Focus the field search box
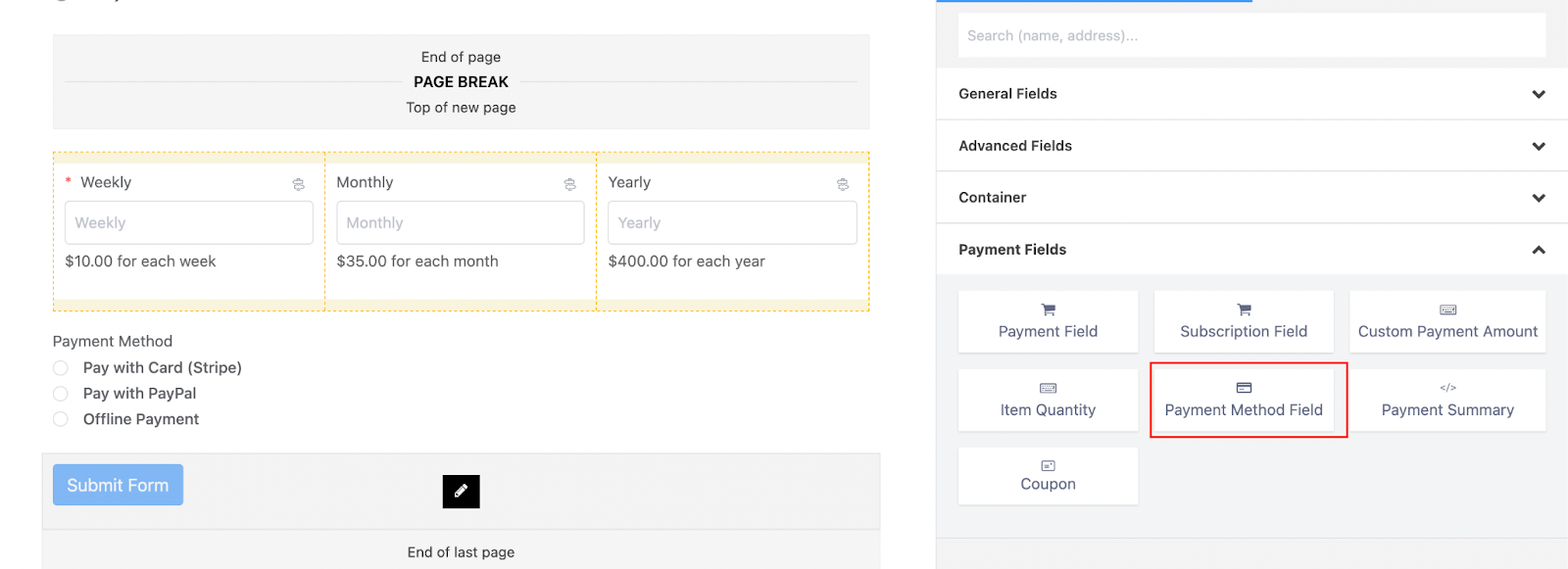The width and height of the screenshot is (1568, 569). coord(1250,36)
